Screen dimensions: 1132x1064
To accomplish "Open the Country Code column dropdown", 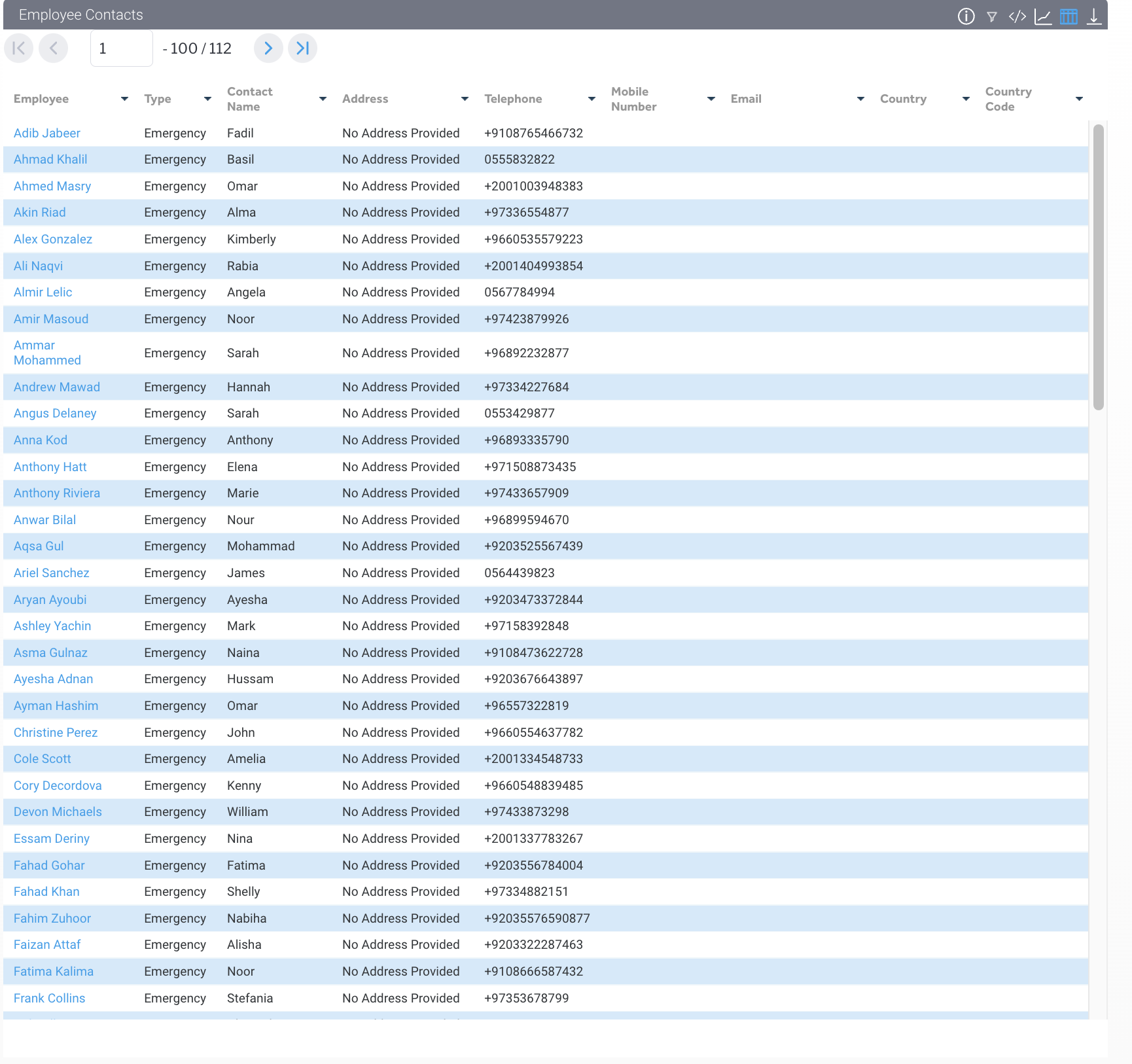I will coord(1080,99).
